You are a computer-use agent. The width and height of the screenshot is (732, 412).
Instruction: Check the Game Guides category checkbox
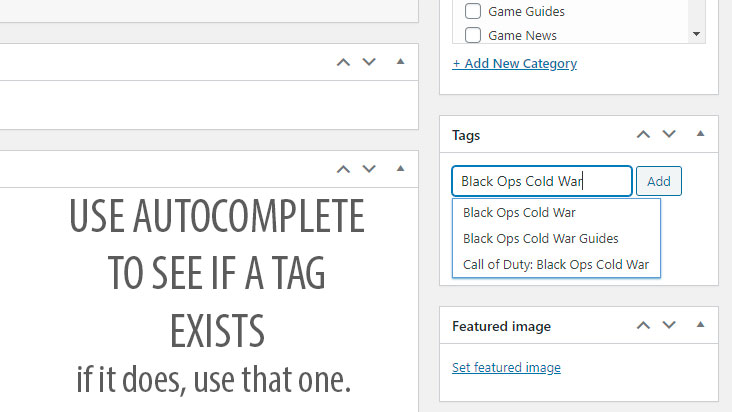pyautogui.click(x=473, y=12)
